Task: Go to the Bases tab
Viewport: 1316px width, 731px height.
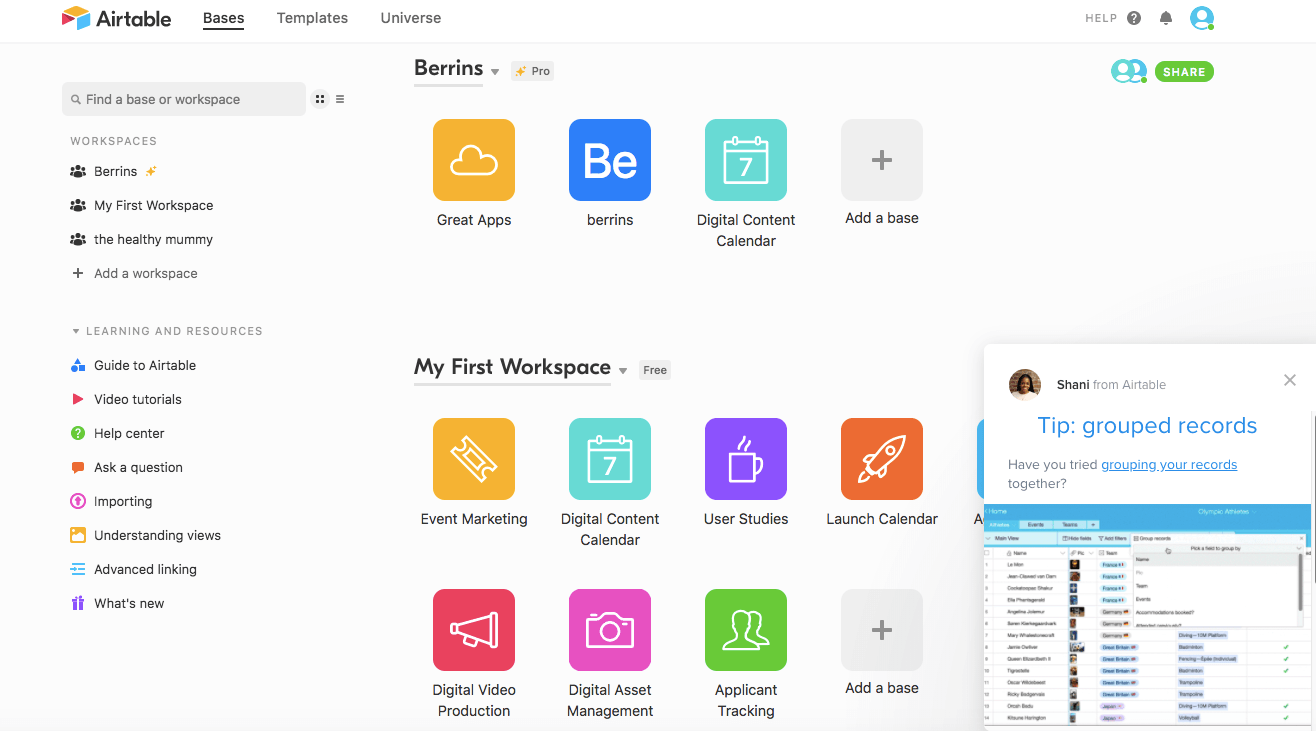Action: (x=223, y=18)
